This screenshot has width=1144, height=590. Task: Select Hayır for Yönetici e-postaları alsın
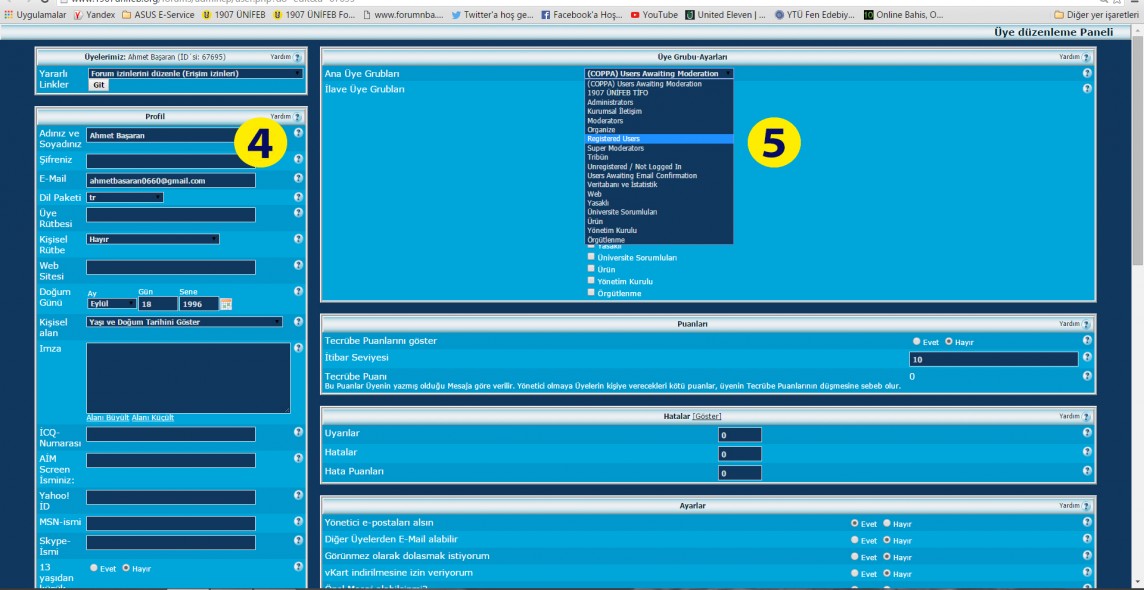[887, 523]
